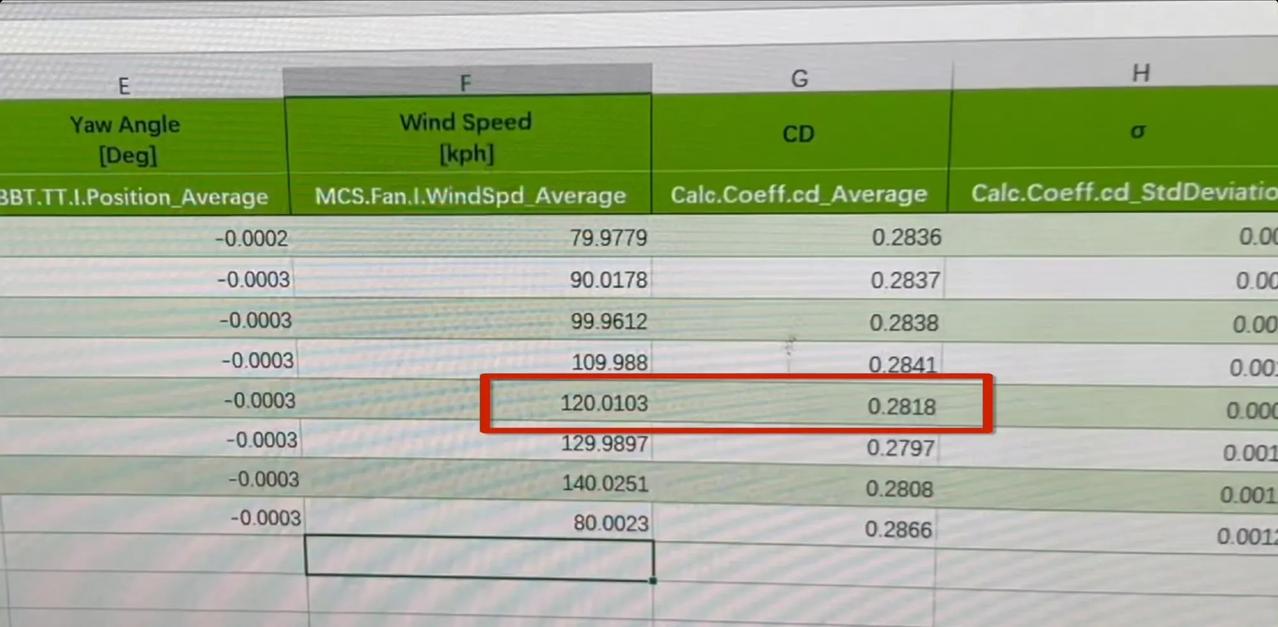Click the σ header cell

click(1138, 130)
